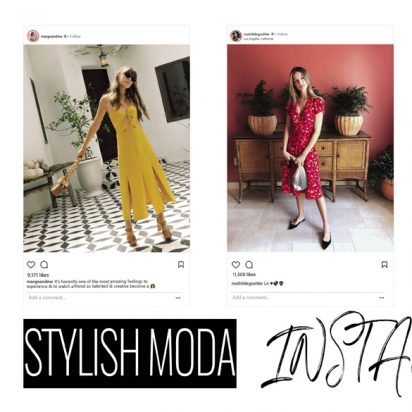Save the red floral dress post
The height and width of the screenshot is (412, 412).
point(384,265)
